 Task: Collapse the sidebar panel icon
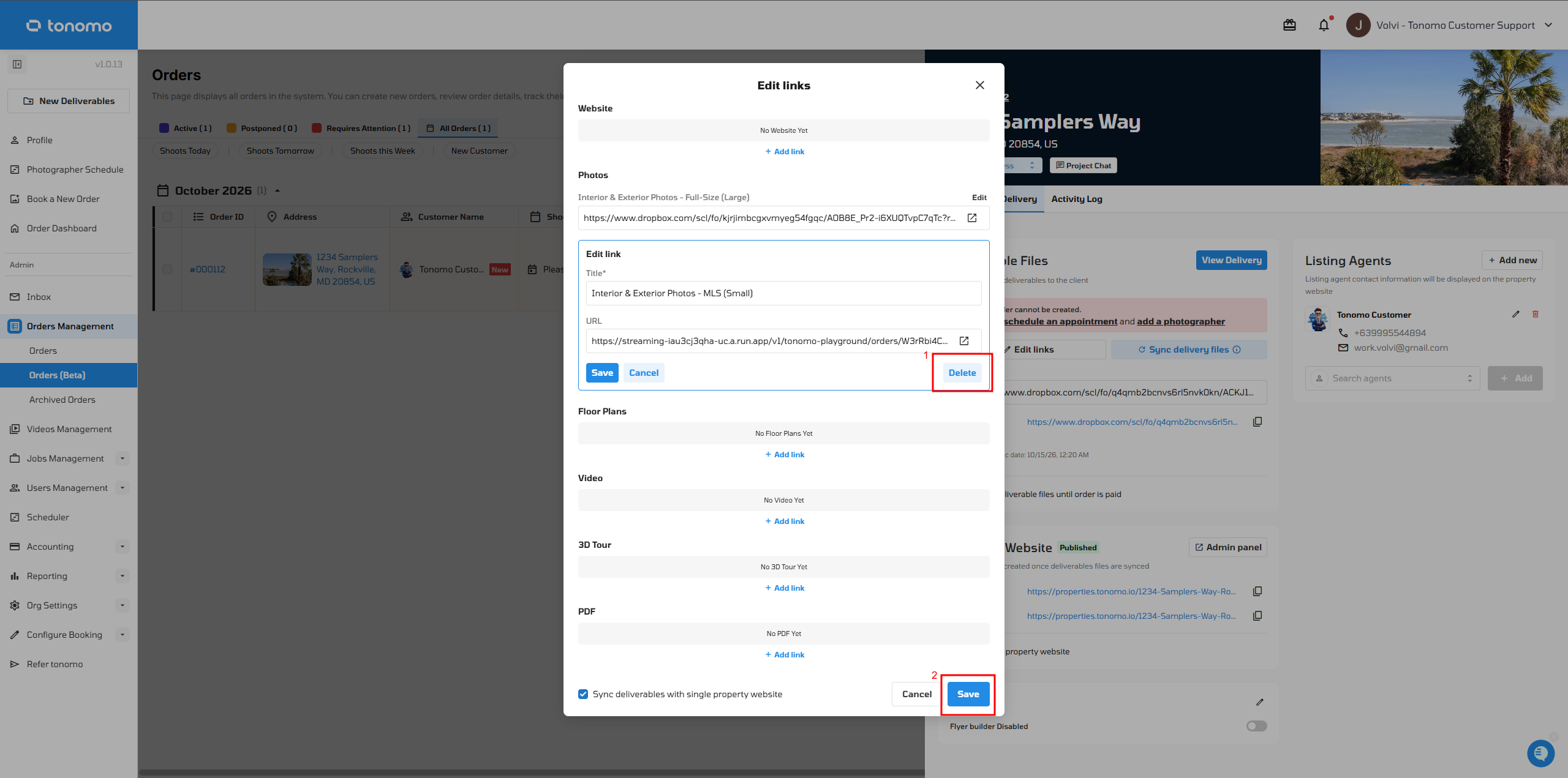(17, 64)
